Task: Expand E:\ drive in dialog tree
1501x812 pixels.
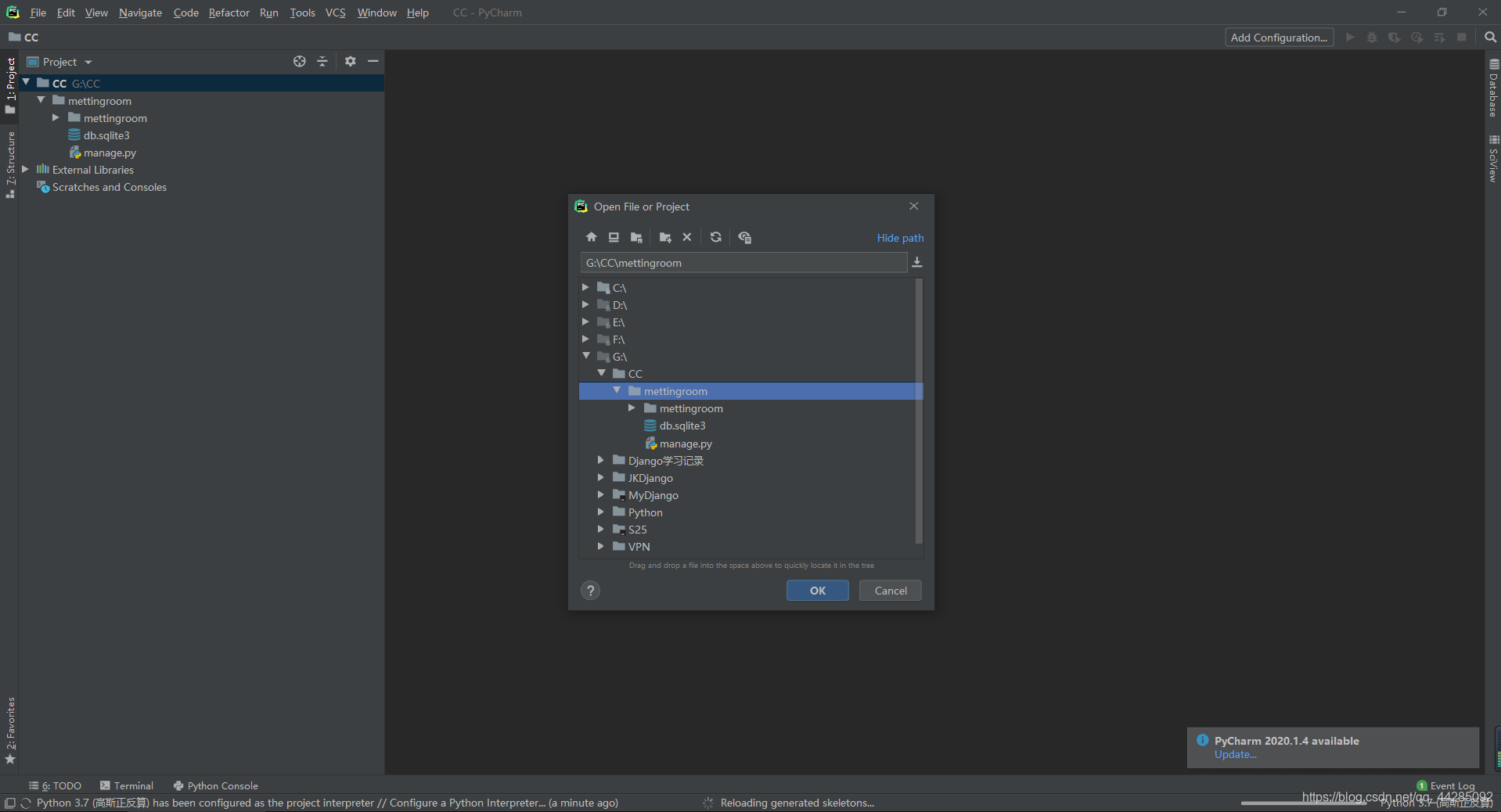Action: click(x=585, y=322)
